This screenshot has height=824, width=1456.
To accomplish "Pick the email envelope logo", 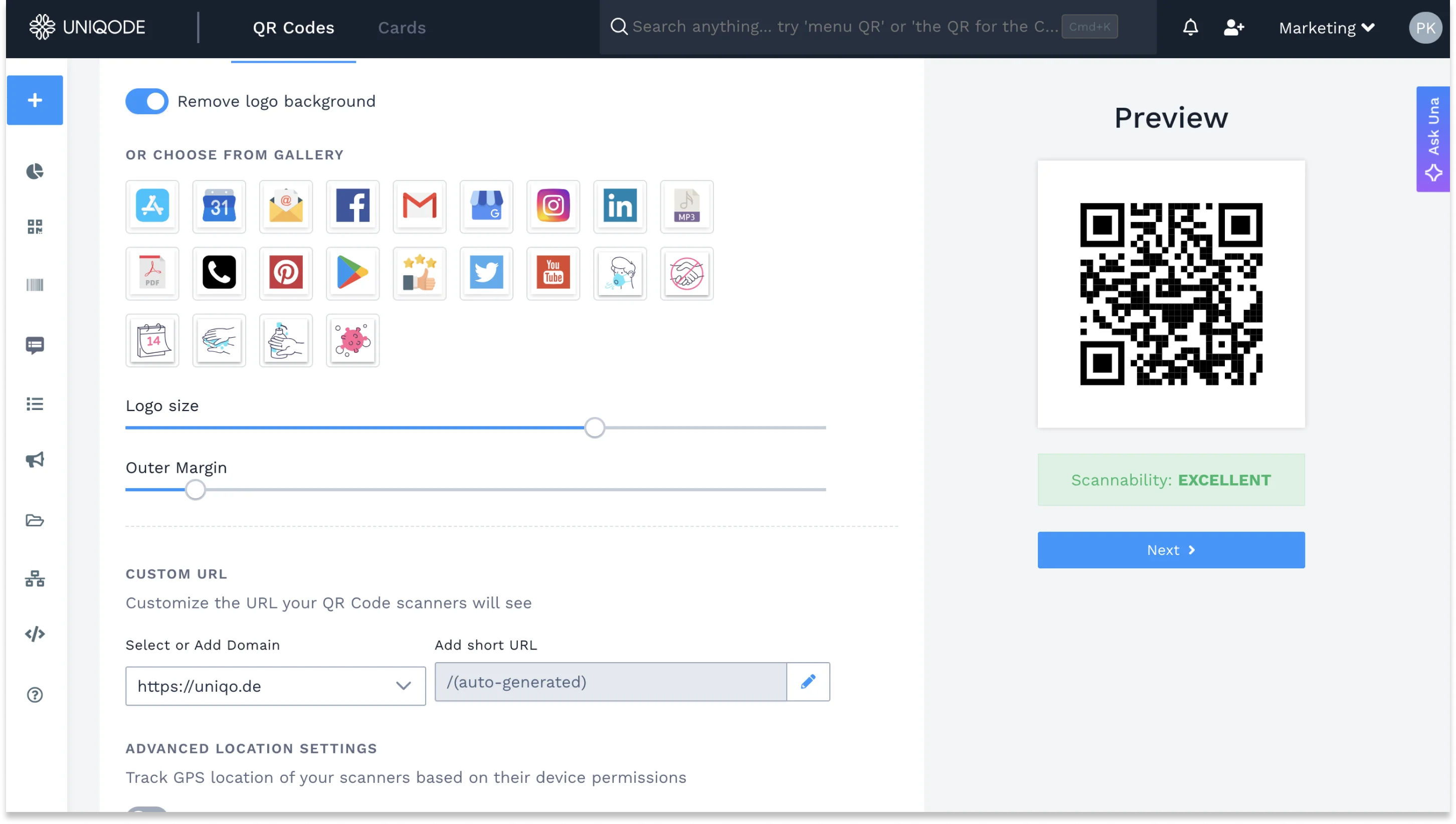I will click(286, 206).
